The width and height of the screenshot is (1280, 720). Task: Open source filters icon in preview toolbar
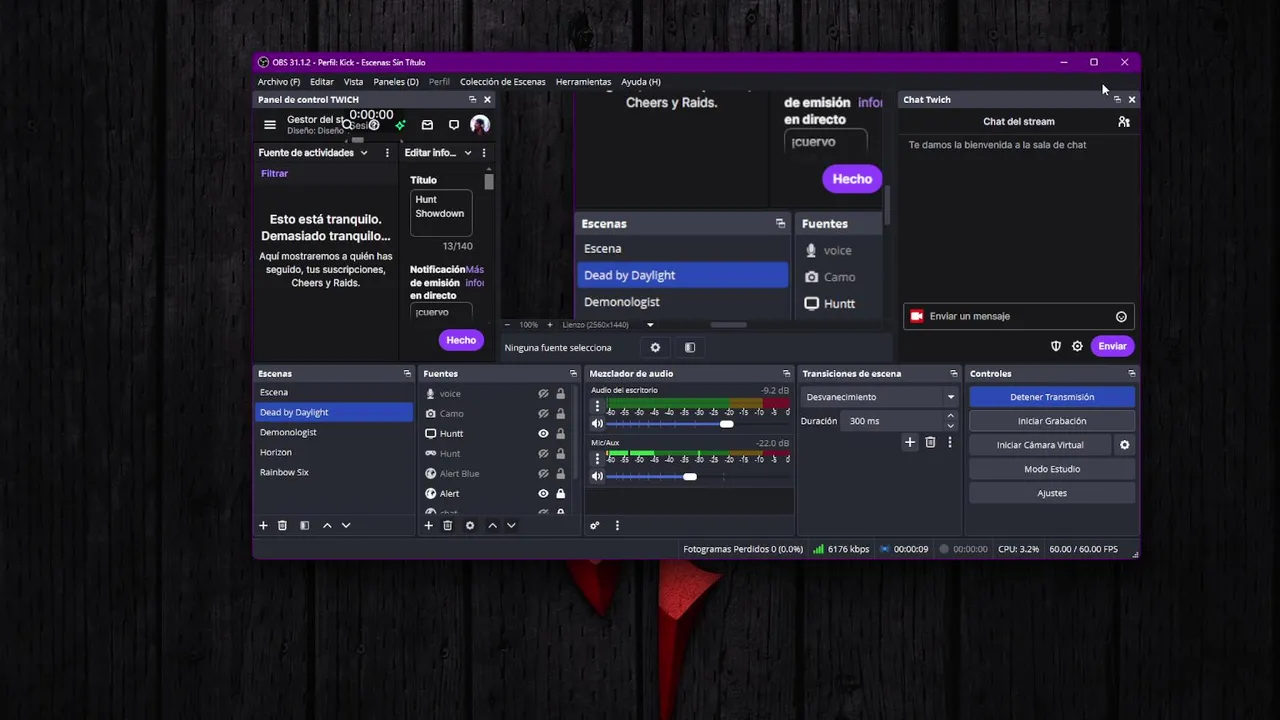point(690,347)
